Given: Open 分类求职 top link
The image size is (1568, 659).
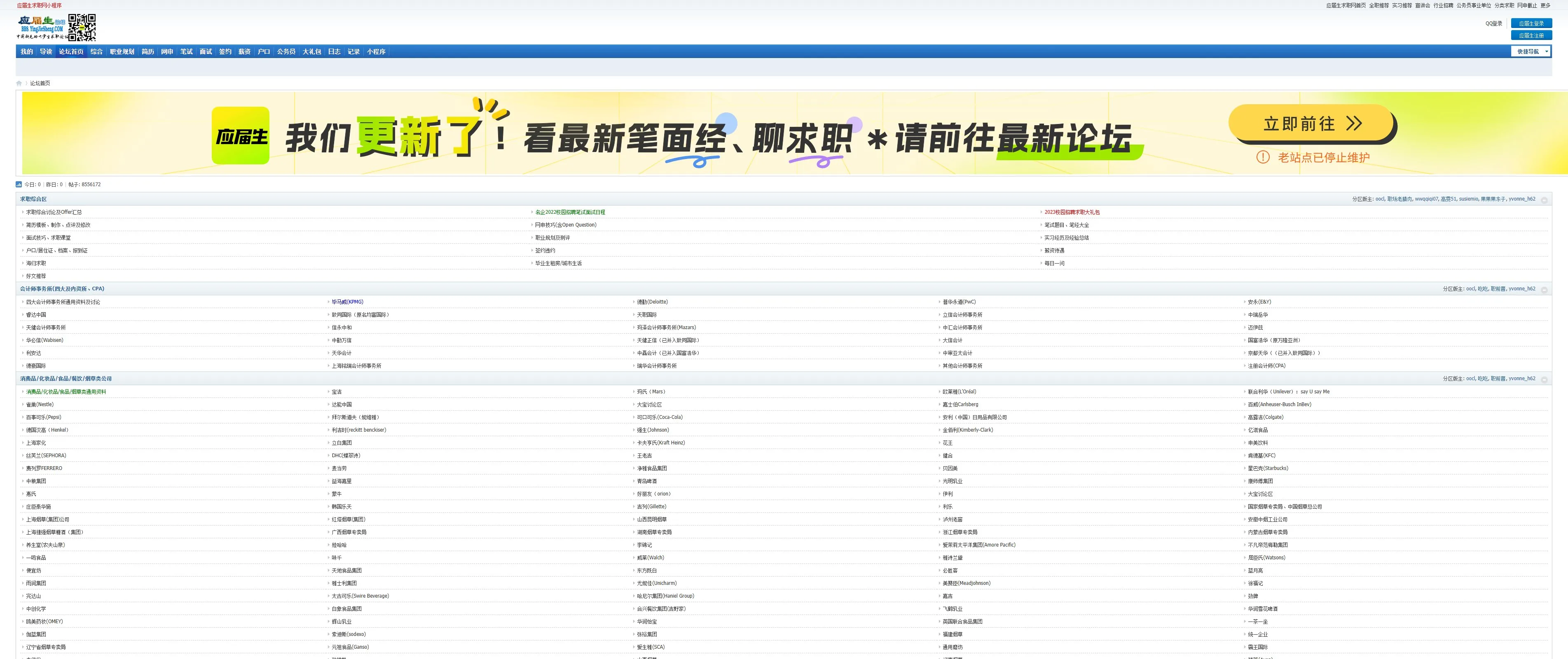Looking at the screenshot, I should 1504,5.
